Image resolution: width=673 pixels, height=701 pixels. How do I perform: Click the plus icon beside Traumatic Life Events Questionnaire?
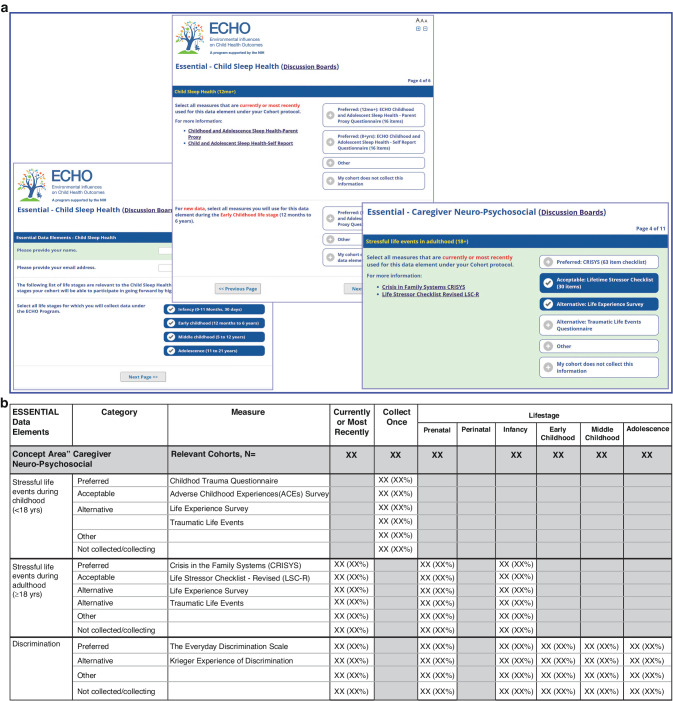[548, 323]
